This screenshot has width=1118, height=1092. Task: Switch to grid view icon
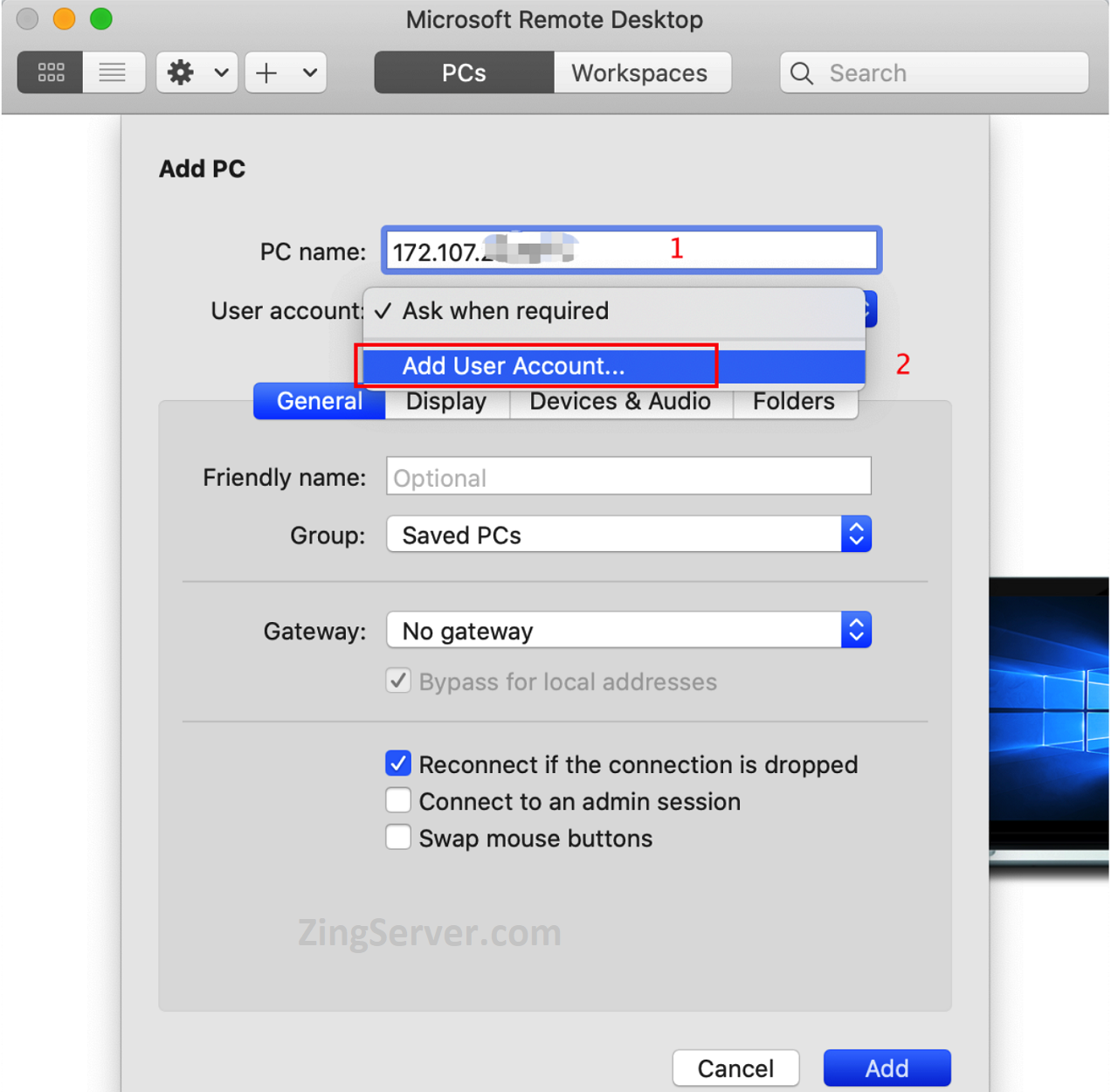[51, 73]
